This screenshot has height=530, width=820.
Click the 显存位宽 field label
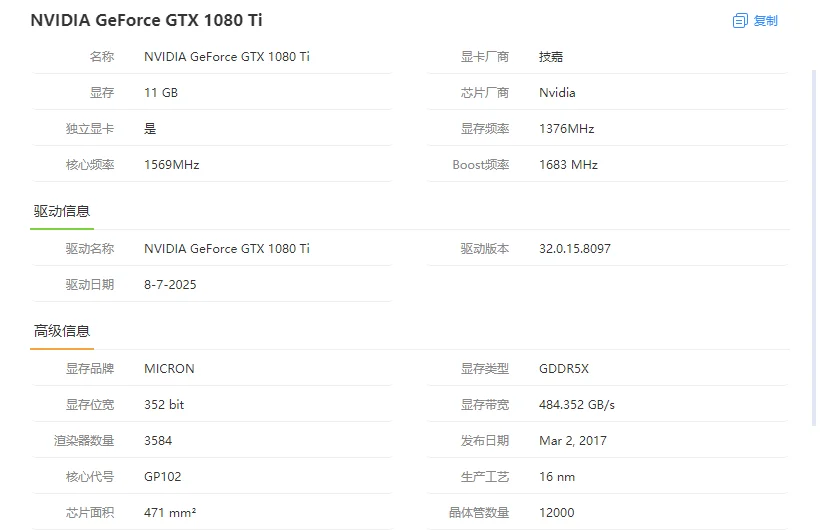point(89,404)
